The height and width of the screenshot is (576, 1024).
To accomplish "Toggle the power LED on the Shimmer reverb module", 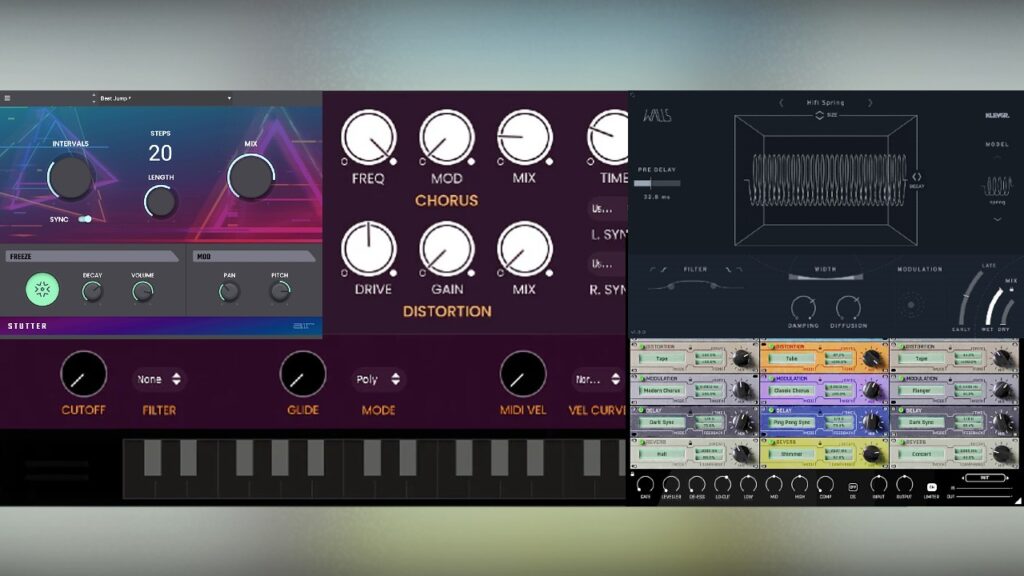I will (772, 443).
